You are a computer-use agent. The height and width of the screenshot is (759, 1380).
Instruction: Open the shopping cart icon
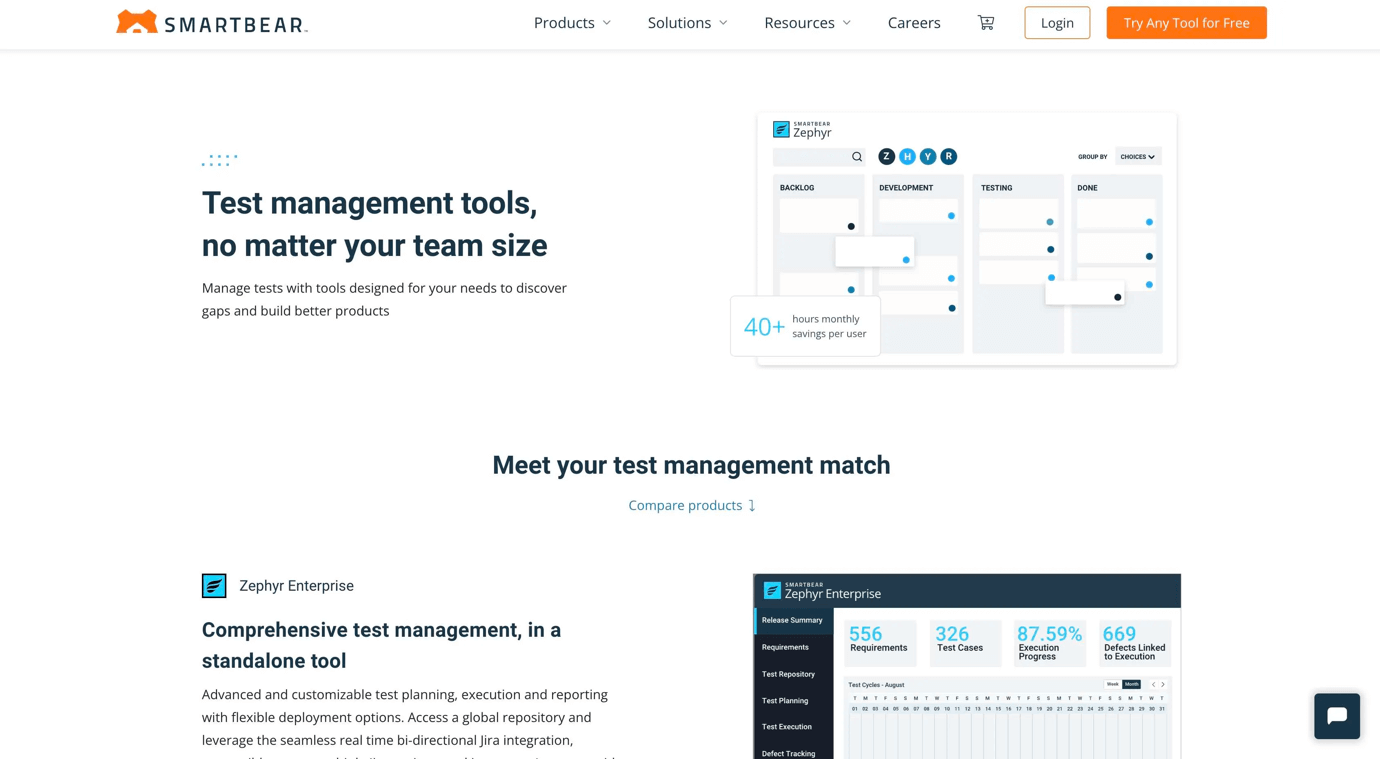coord(986,22)
